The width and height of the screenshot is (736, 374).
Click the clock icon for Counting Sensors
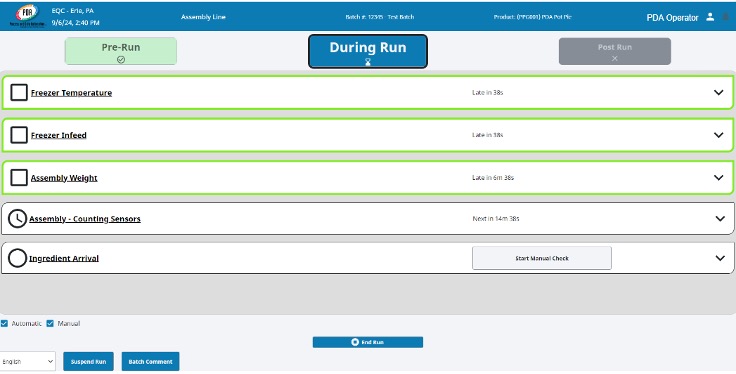pyautogui.click(x=17, y=219)
